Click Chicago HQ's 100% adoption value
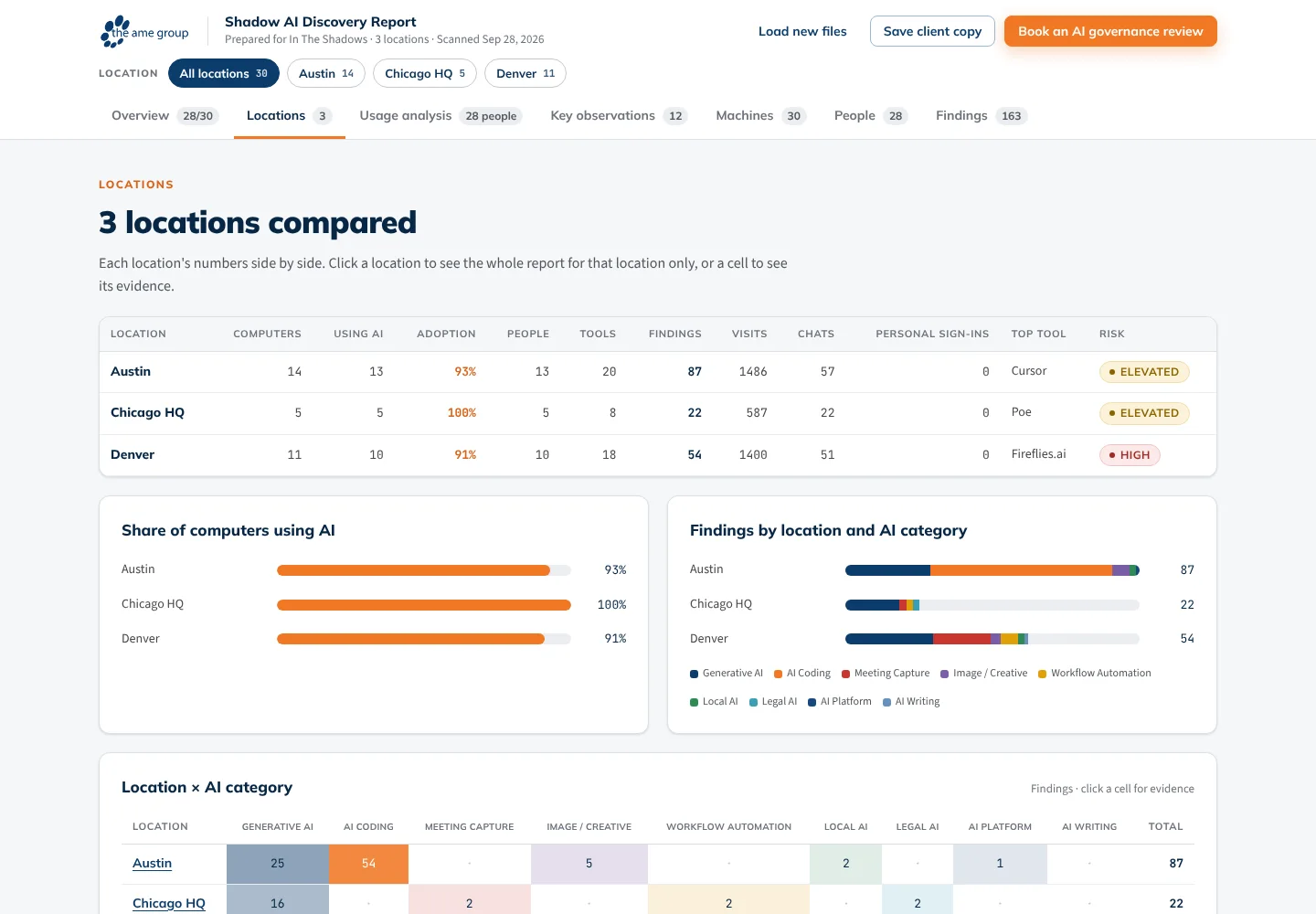The width and height of the screenshot is (1316, 914). click(x=462, y=413)
